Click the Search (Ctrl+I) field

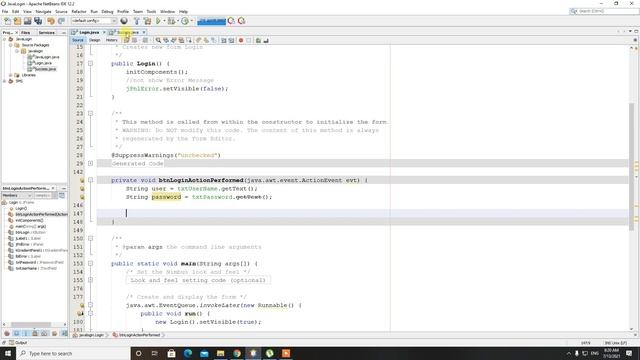point(604,11)
